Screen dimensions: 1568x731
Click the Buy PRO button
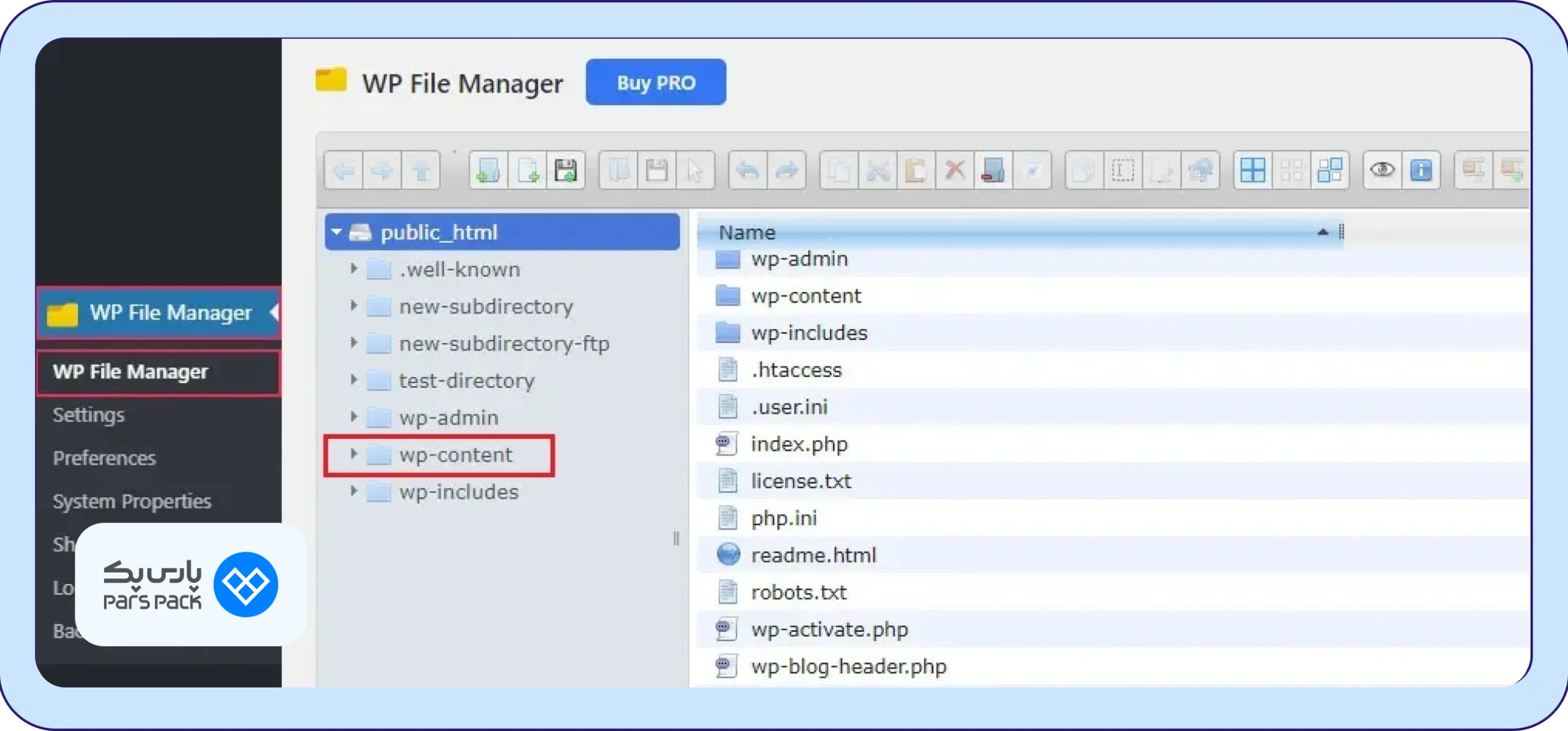(x=656, y=83)
